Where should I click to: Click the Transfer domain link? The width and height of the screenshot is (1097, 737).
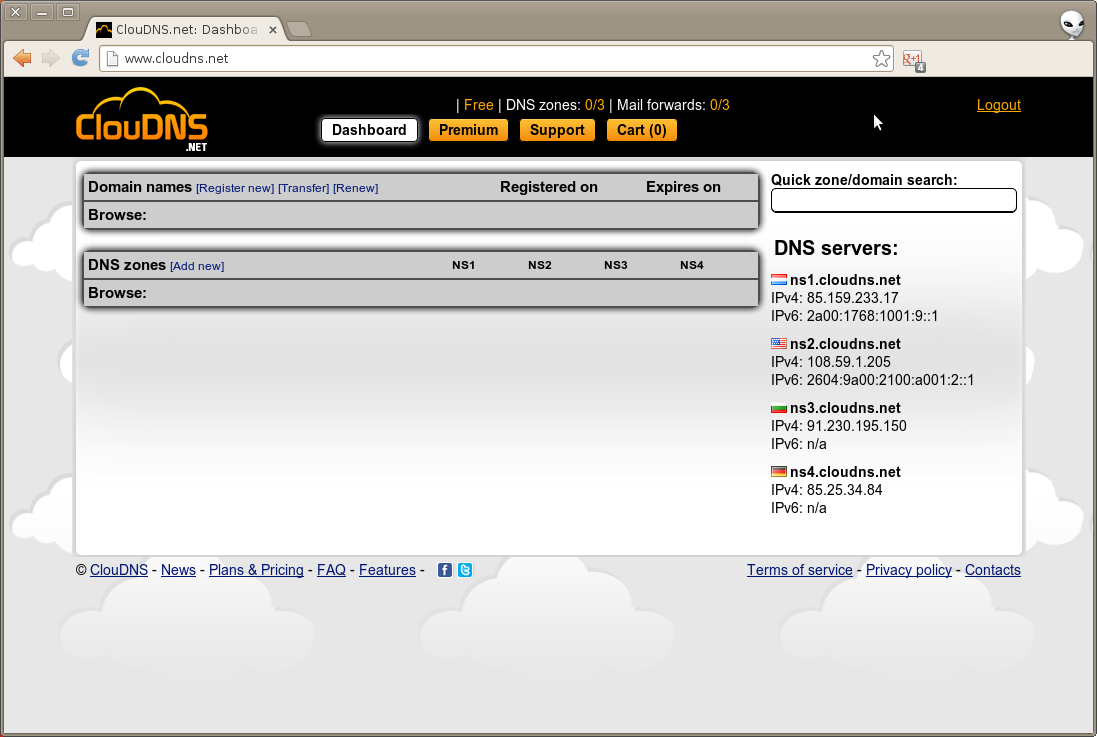[x=304, y=188]
